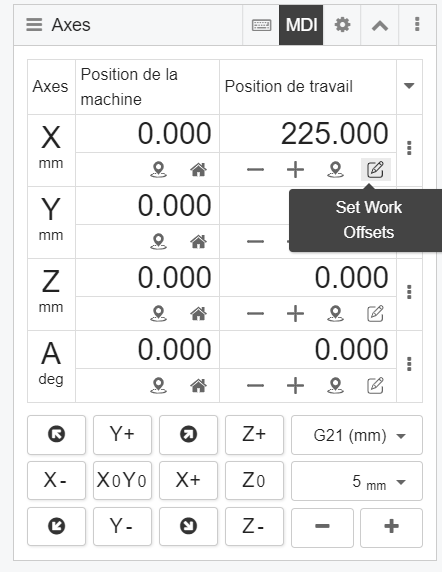Open Axes widget settings gear
Screen dimensions: 442x572
342,25
